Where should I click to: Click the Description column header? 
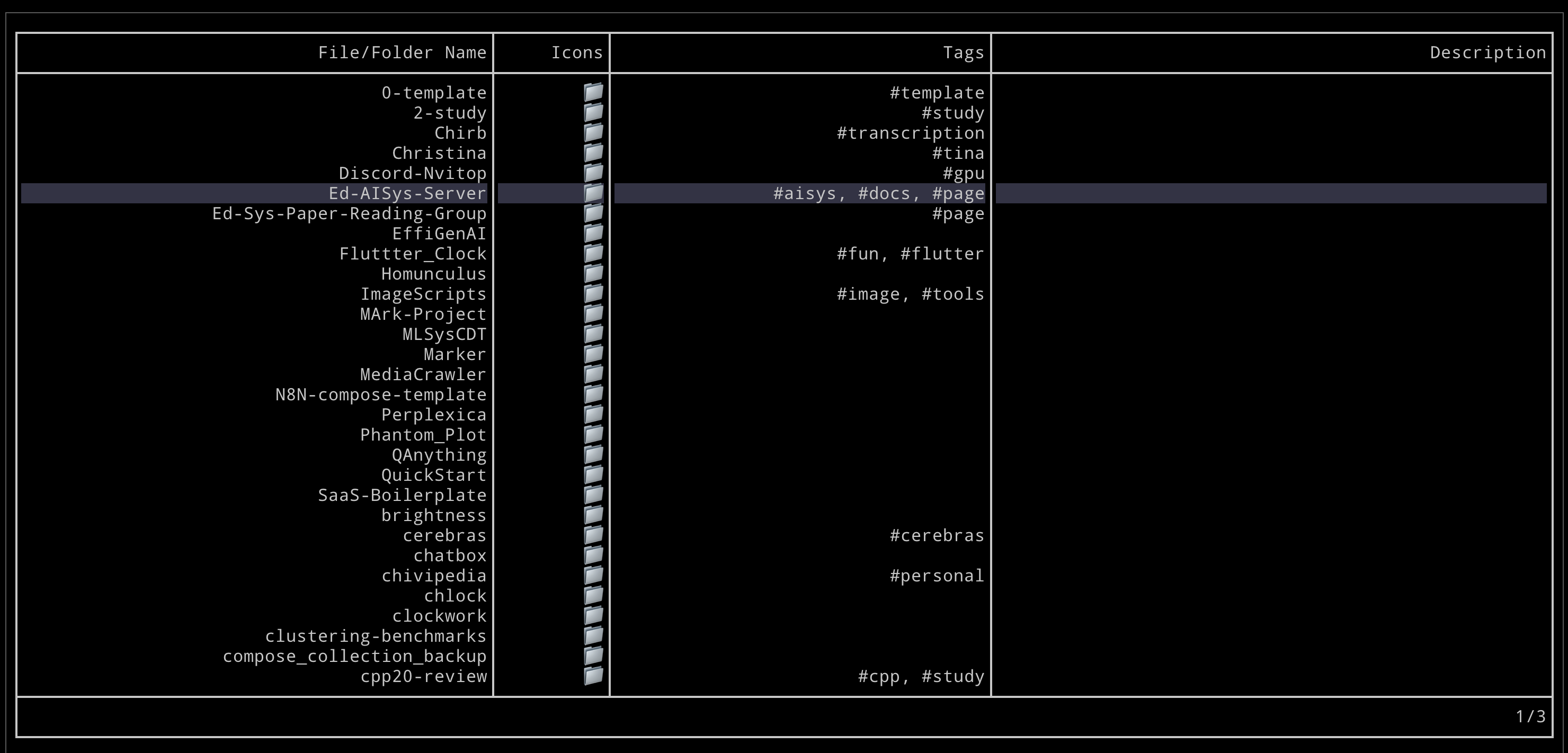point(1487,53)
